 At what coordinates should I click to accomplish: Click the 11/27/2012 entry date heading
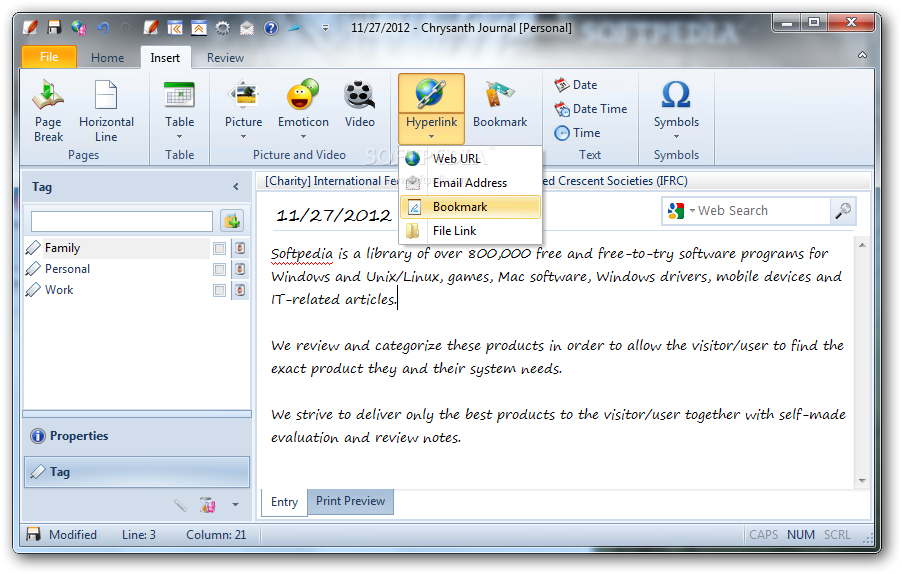tap(334, 216)
